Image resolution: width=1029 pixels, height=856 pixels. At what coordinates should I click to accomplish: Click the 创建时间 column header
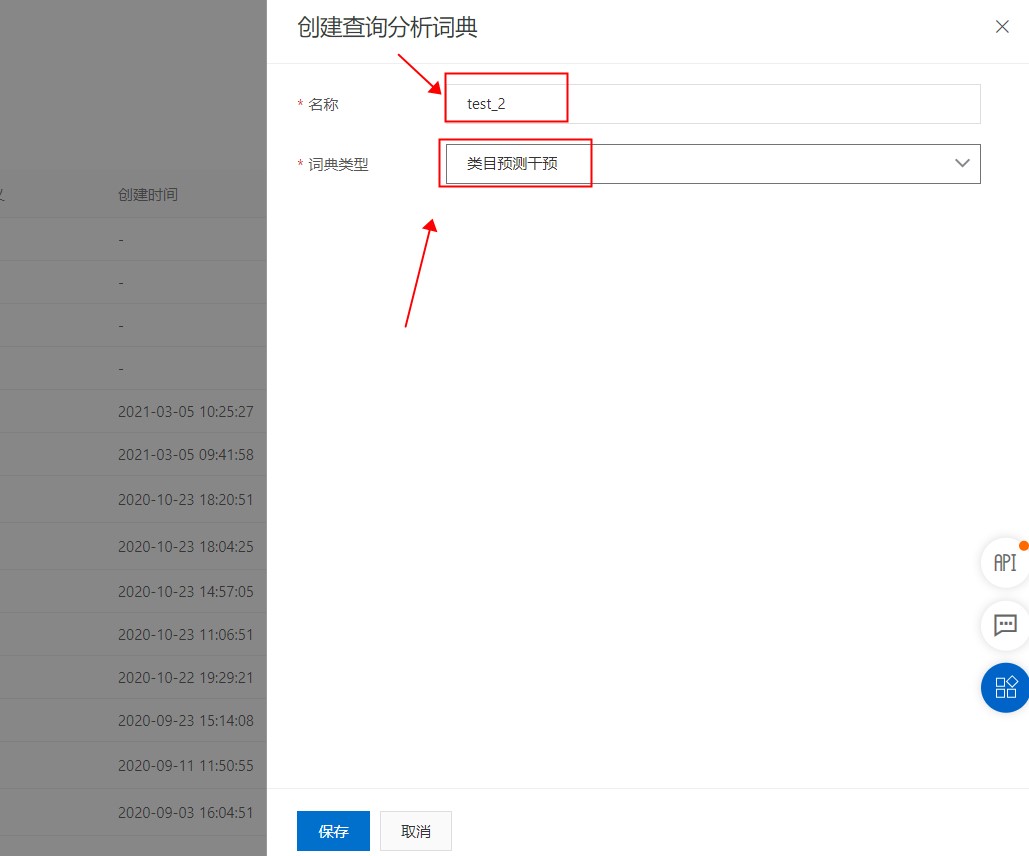(148, 194)
